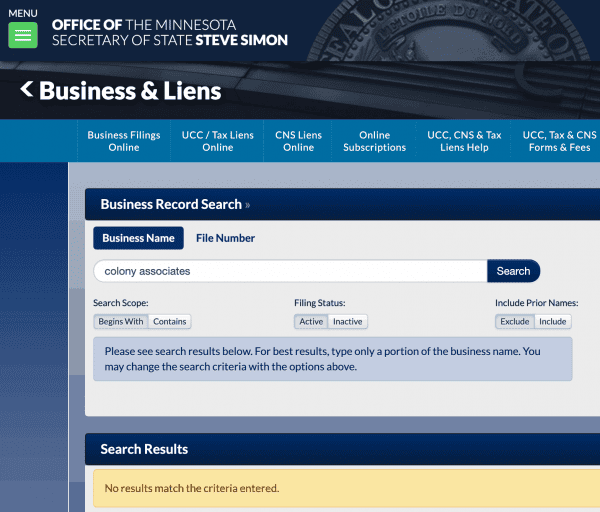
Task: Set Search Scope to Begins With
Action: (x=121, y=321)
